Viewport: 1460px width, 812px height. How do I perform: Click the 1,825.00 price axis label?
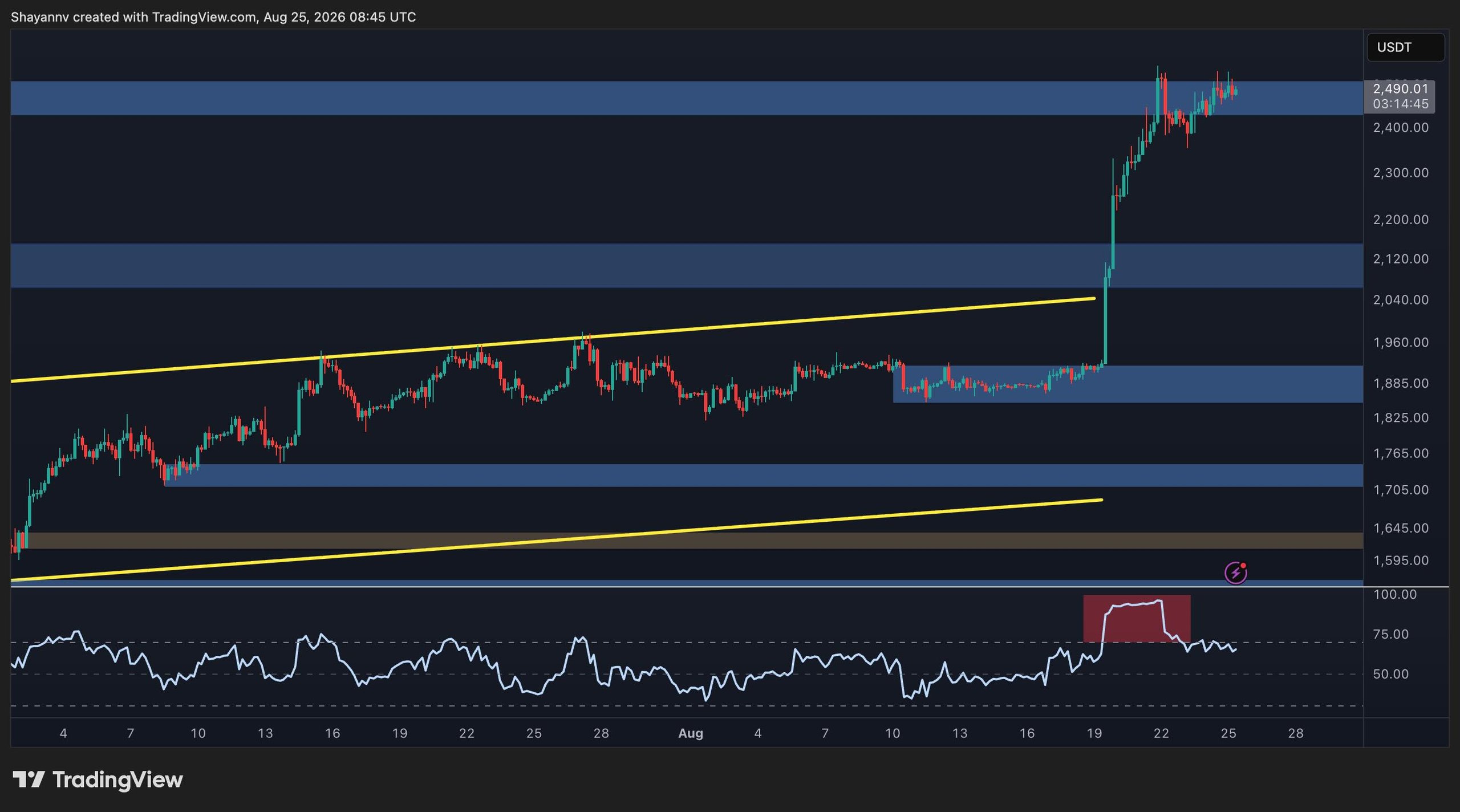click(1401, 418)
